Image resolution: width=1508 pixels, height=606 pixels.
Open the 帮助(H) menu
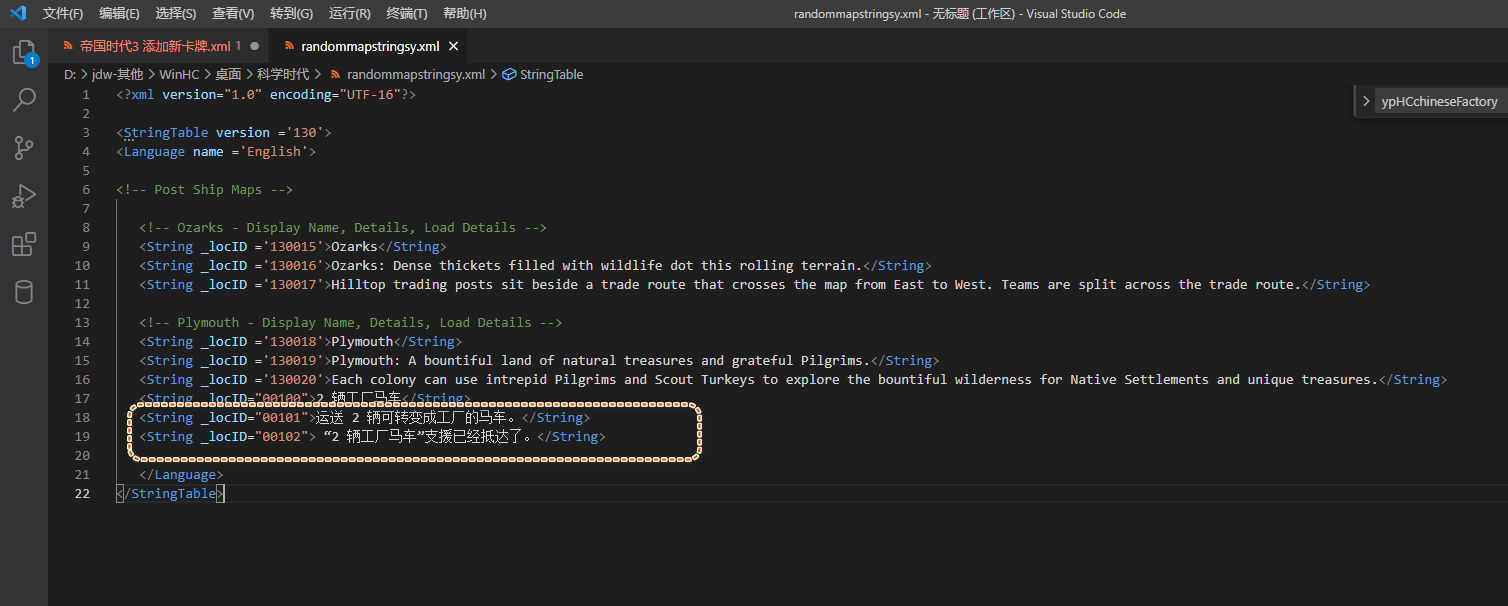point(465,13)
